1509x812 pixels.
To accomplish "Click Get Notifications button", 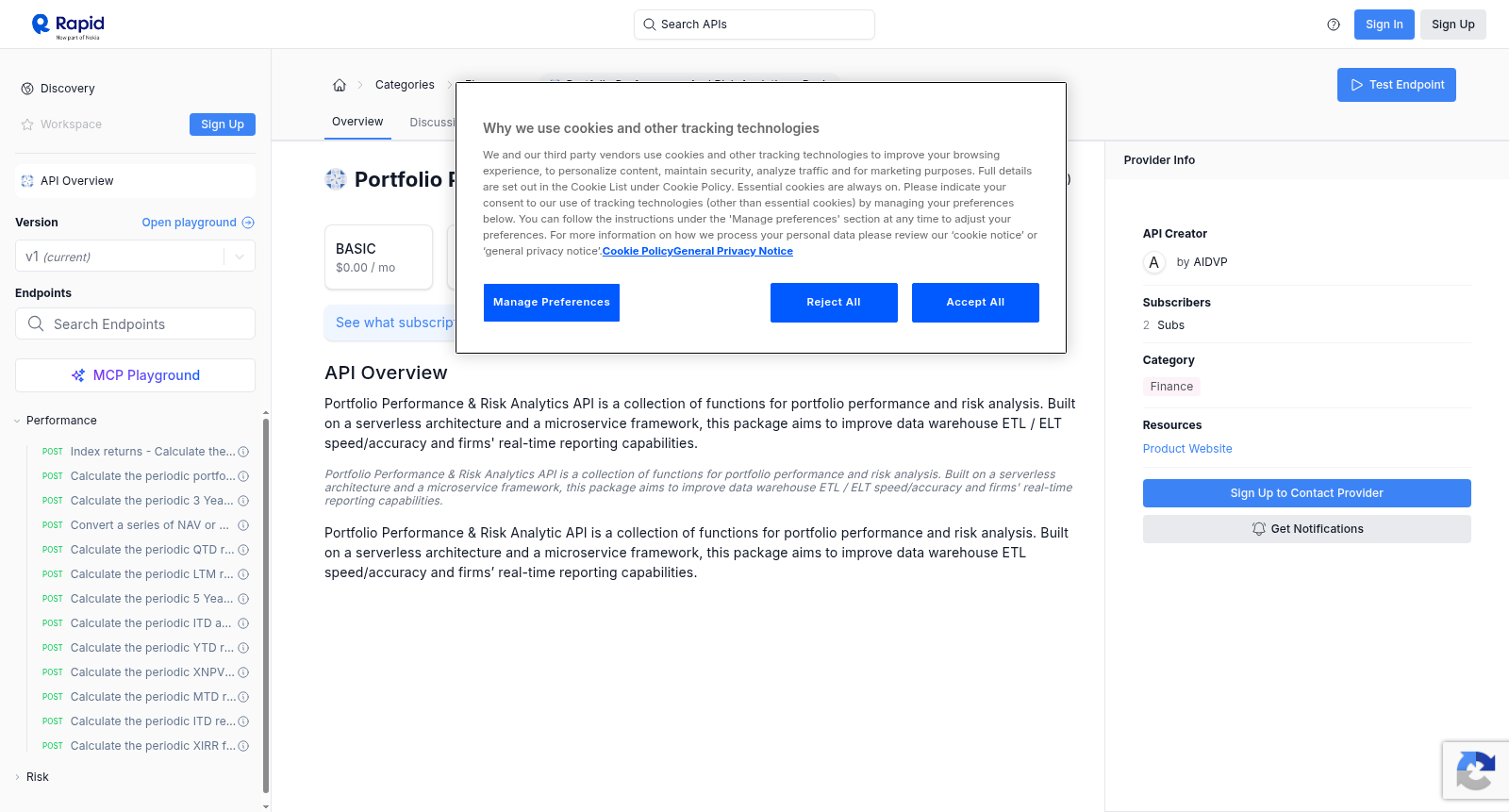I will click(x=1307, y=529).
